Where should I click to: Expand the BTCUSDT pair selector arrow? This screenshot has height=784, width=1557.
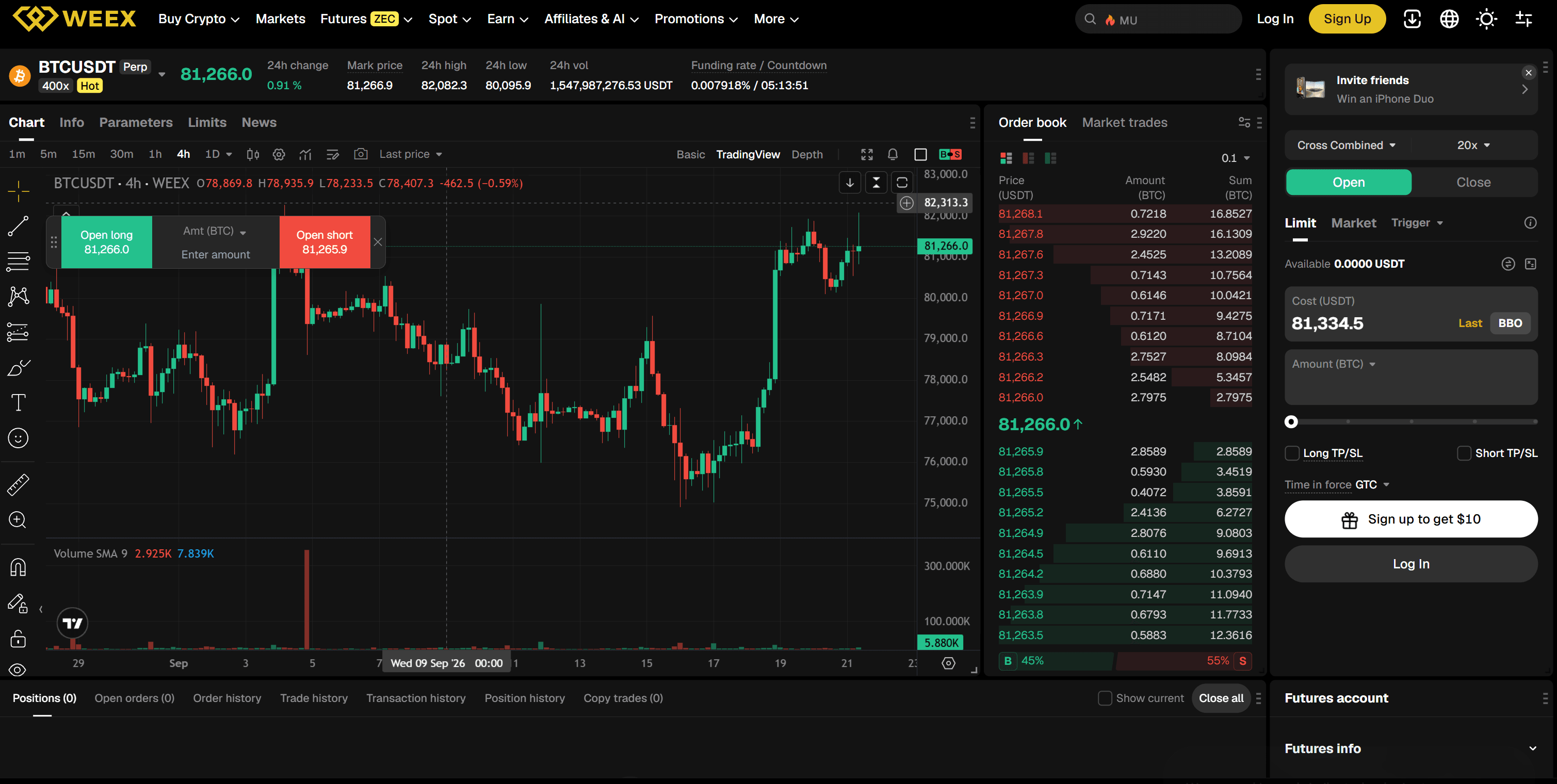click(161, 74)
